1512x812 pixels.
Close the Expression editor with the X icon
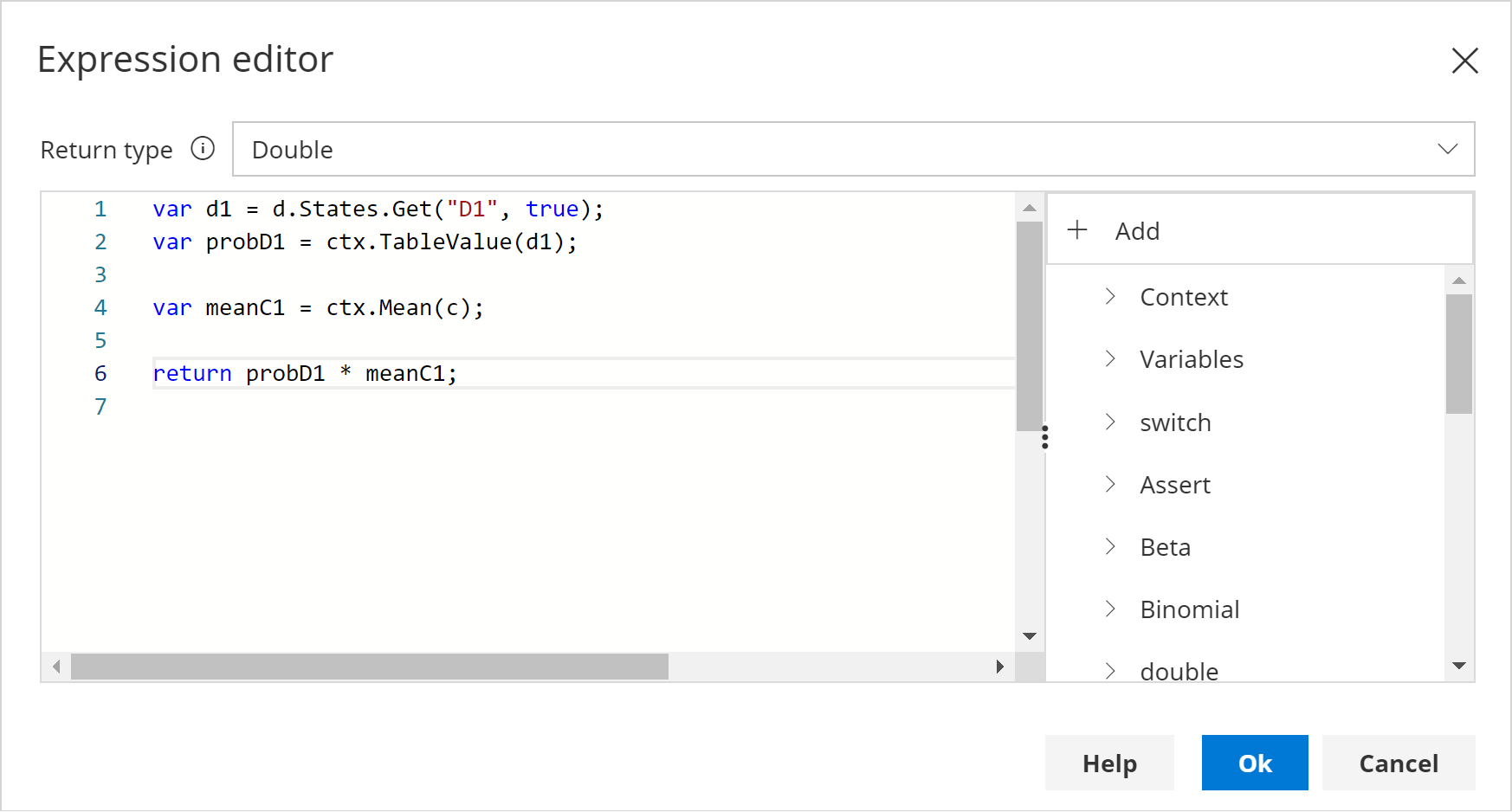click(x=1464, y=61)
